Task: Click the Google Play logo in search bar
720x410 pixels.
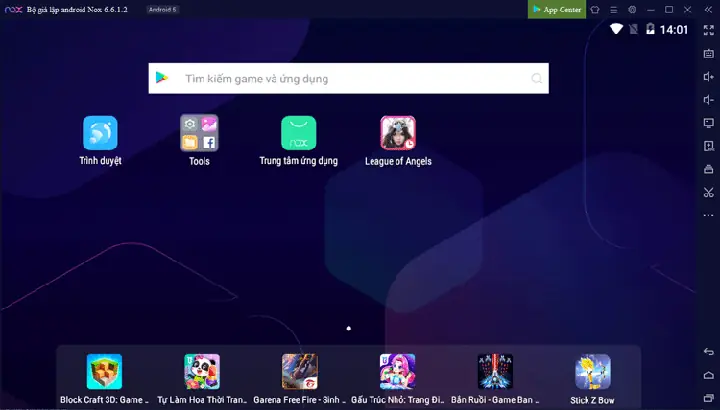Action: (162, 78)
